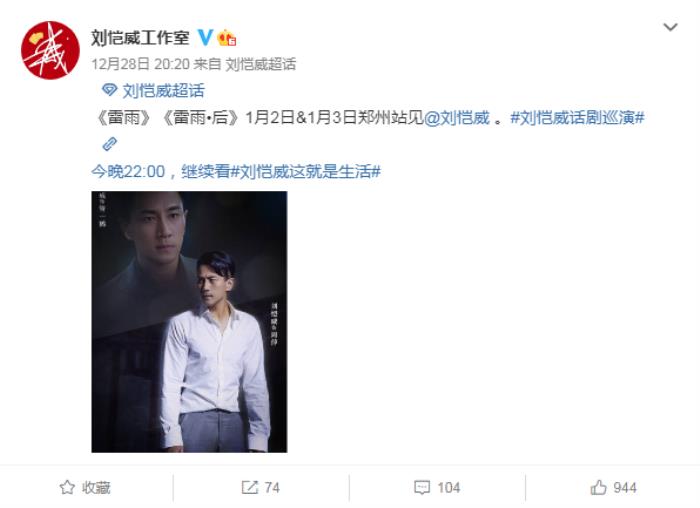The image size is (700, 508).
Task: Click the red 刘恺威工作室 avatar
Action: pos(50,50)
